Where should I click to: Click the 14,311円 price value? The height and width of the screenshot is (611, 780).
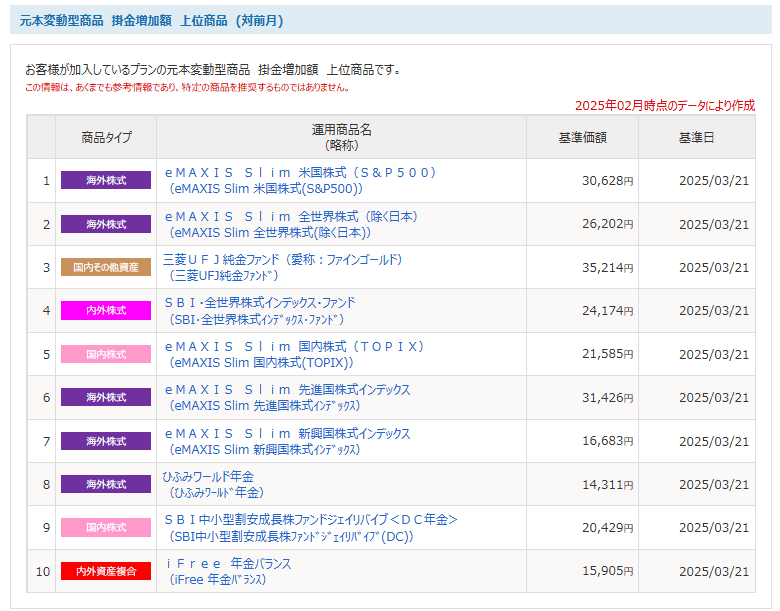point(607,485)
